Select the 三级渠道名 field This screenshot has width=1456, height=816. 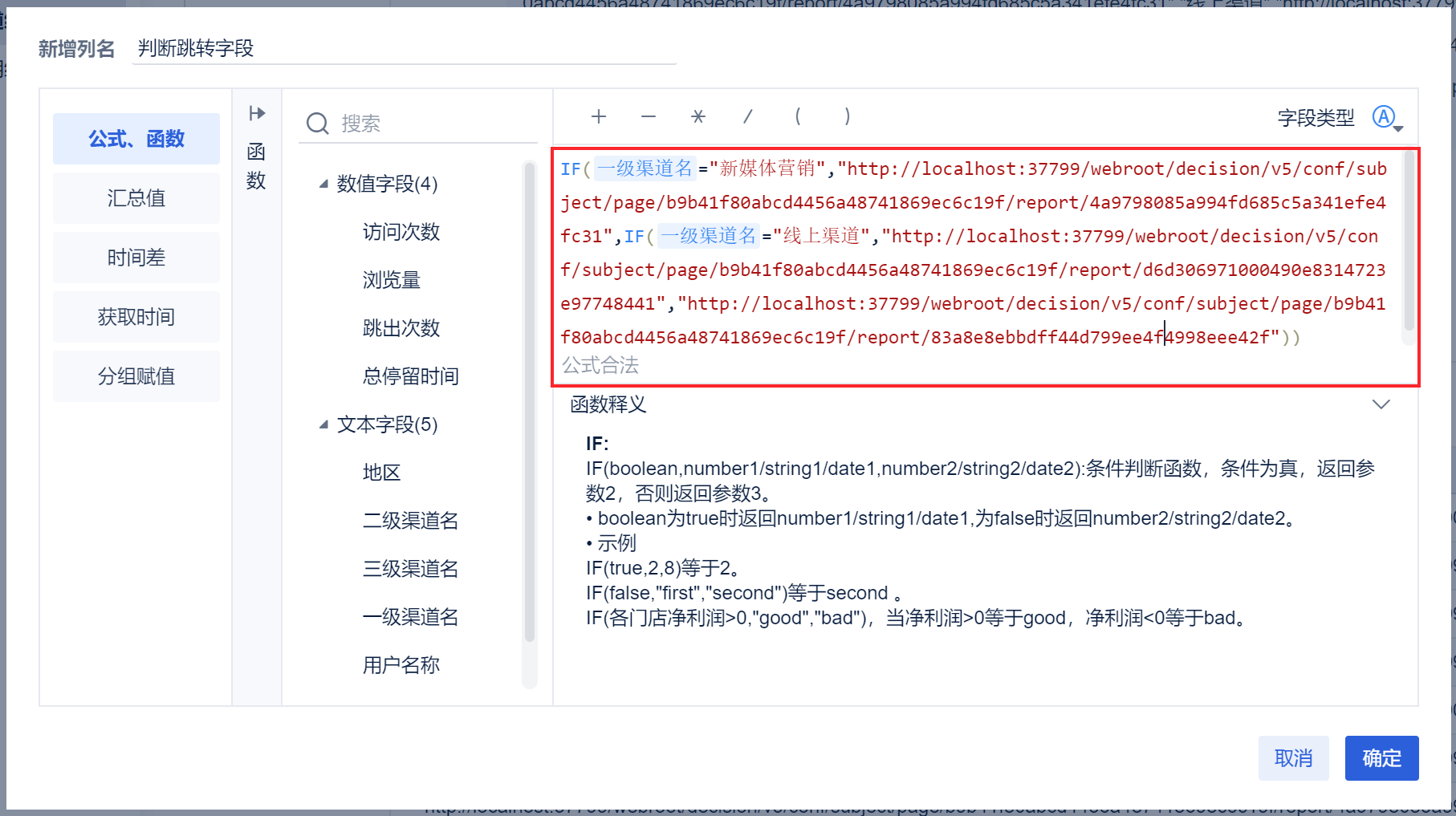point(411,569)
